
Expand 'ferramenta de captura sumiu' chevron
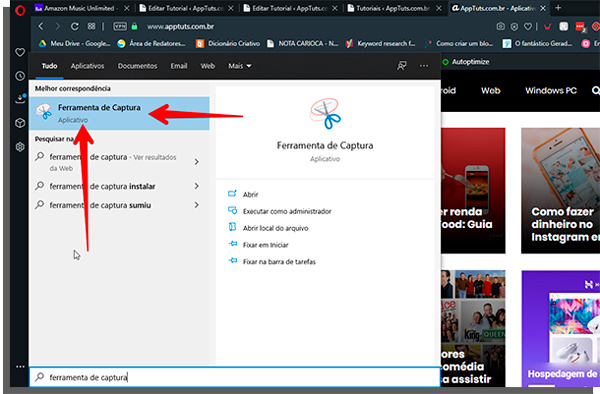[196, 205]
